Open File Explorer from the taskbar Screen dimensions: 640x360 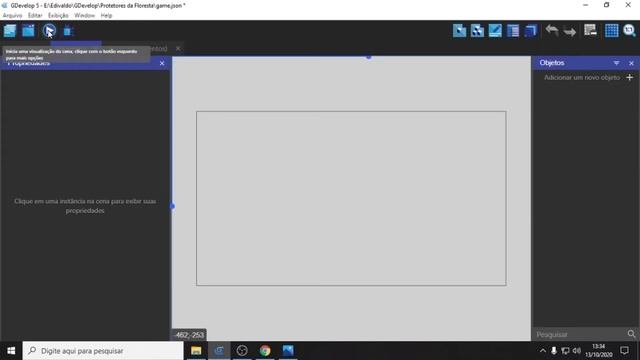click(196, 351)
